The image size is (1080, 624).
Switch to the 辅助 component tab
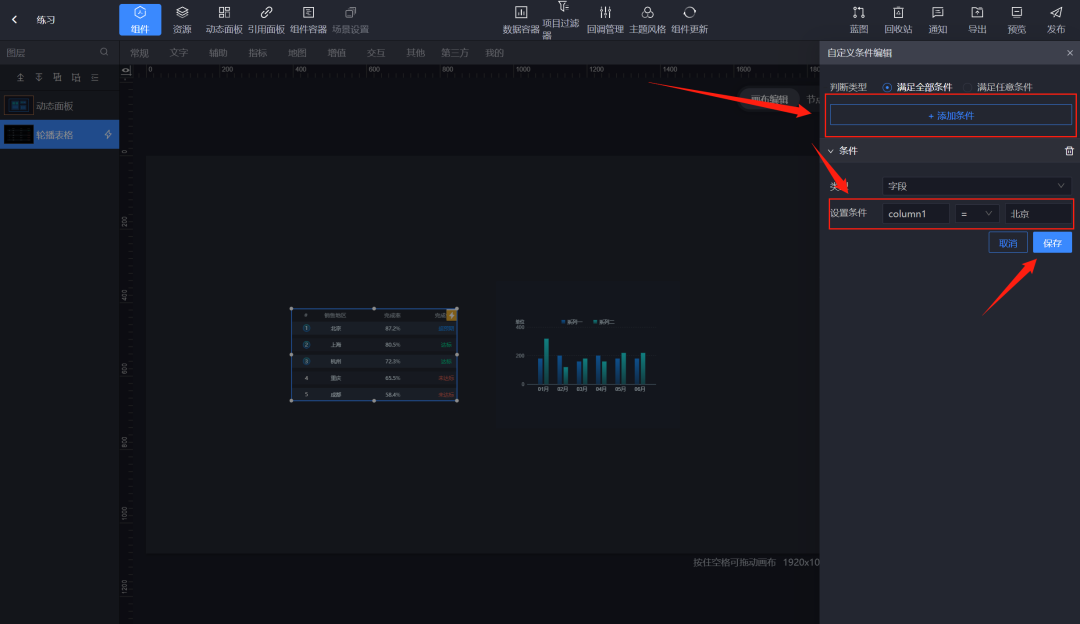(218, 53)
